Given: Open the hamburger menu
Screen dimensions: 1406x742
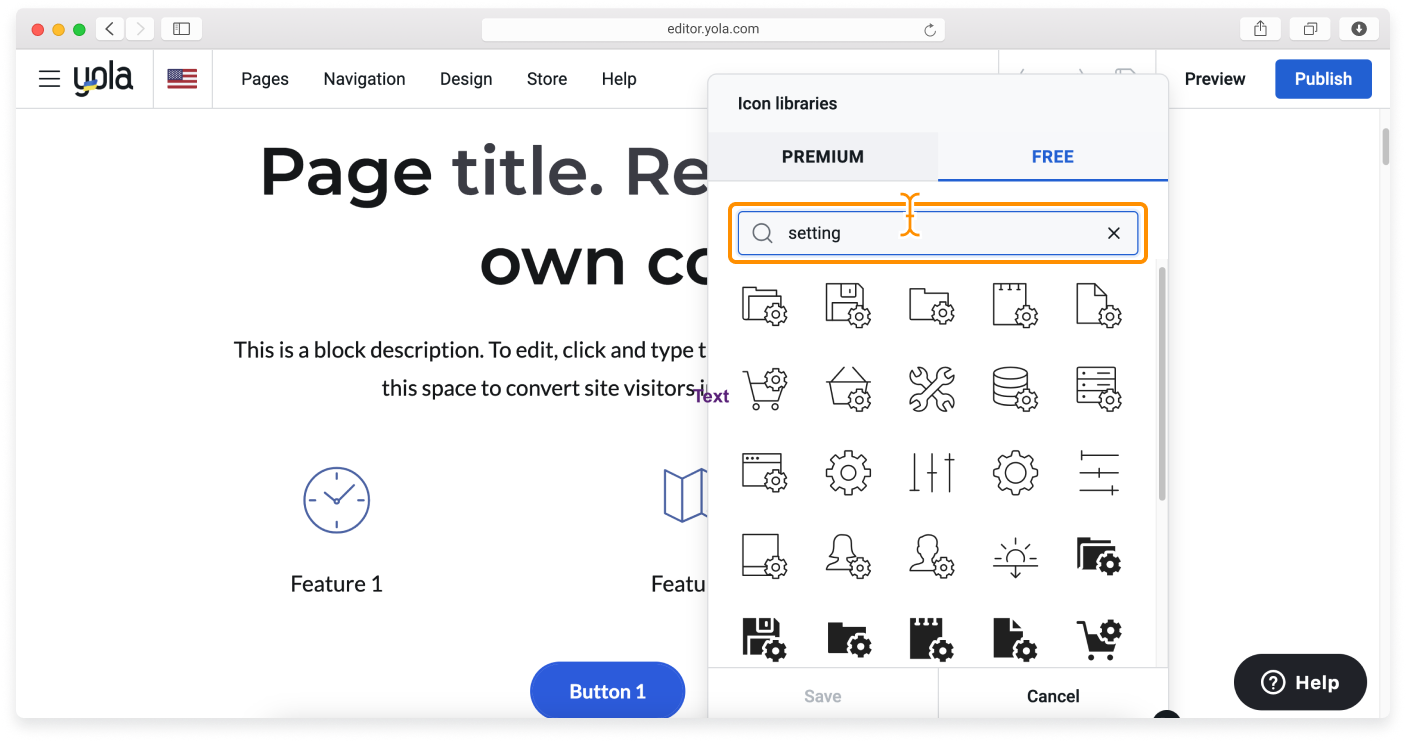Looking at the screenshot, I should click(49, 78).
